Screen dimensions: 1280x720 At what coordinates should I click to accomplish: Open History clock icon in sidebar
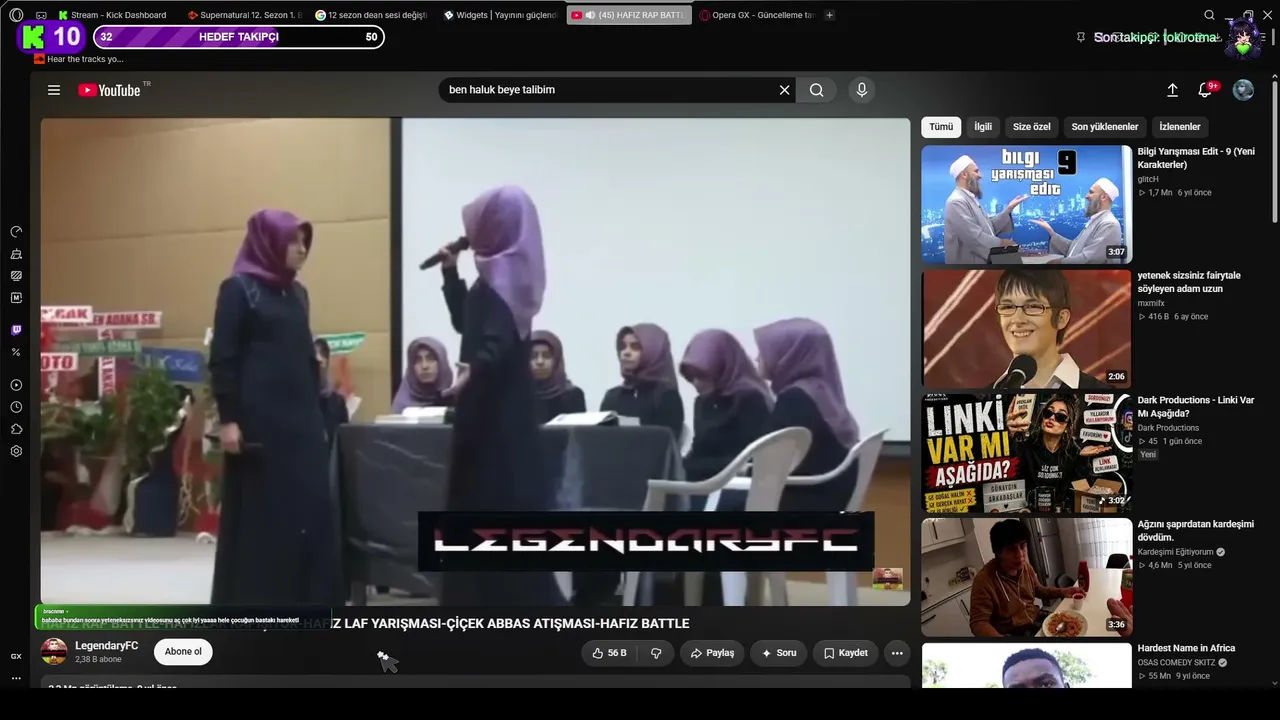pyautogui.click(x=16, y=407)
